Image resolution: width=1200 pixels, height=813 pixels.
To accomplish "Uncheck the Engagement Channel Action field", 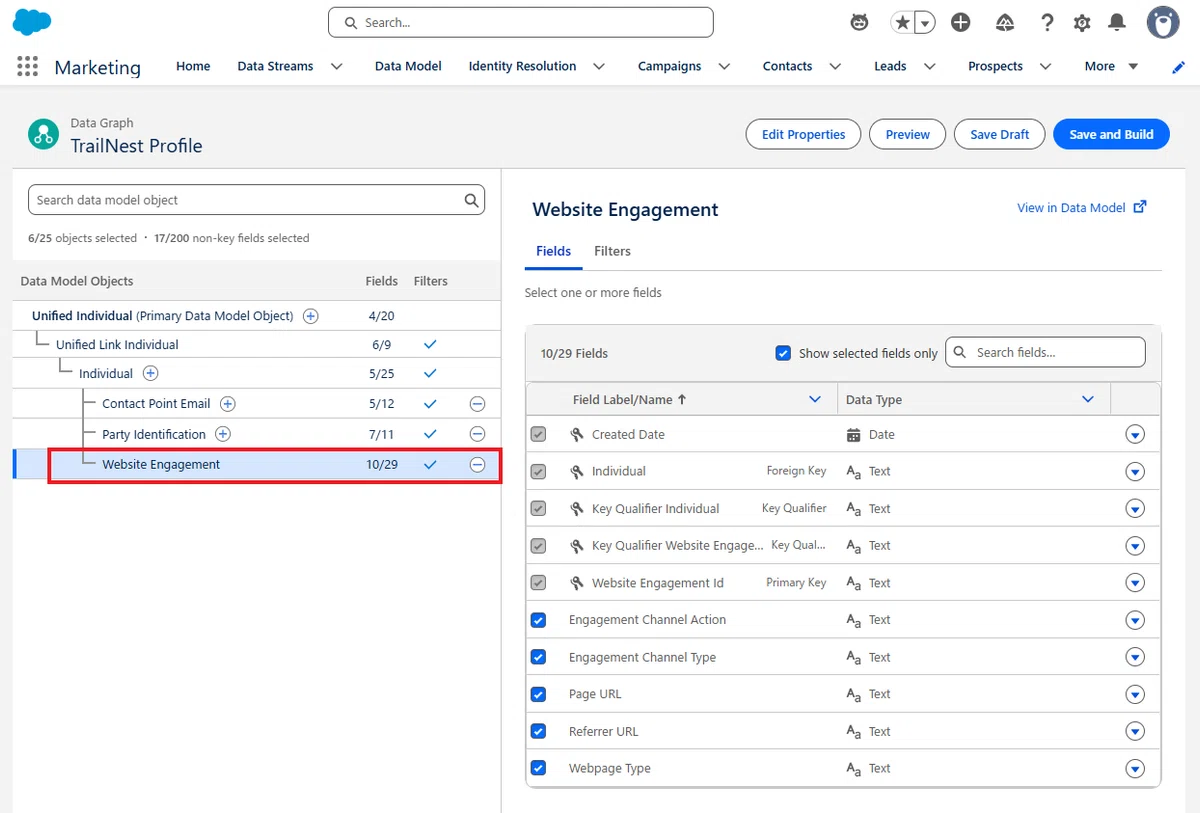I will (x=539, y=620).
